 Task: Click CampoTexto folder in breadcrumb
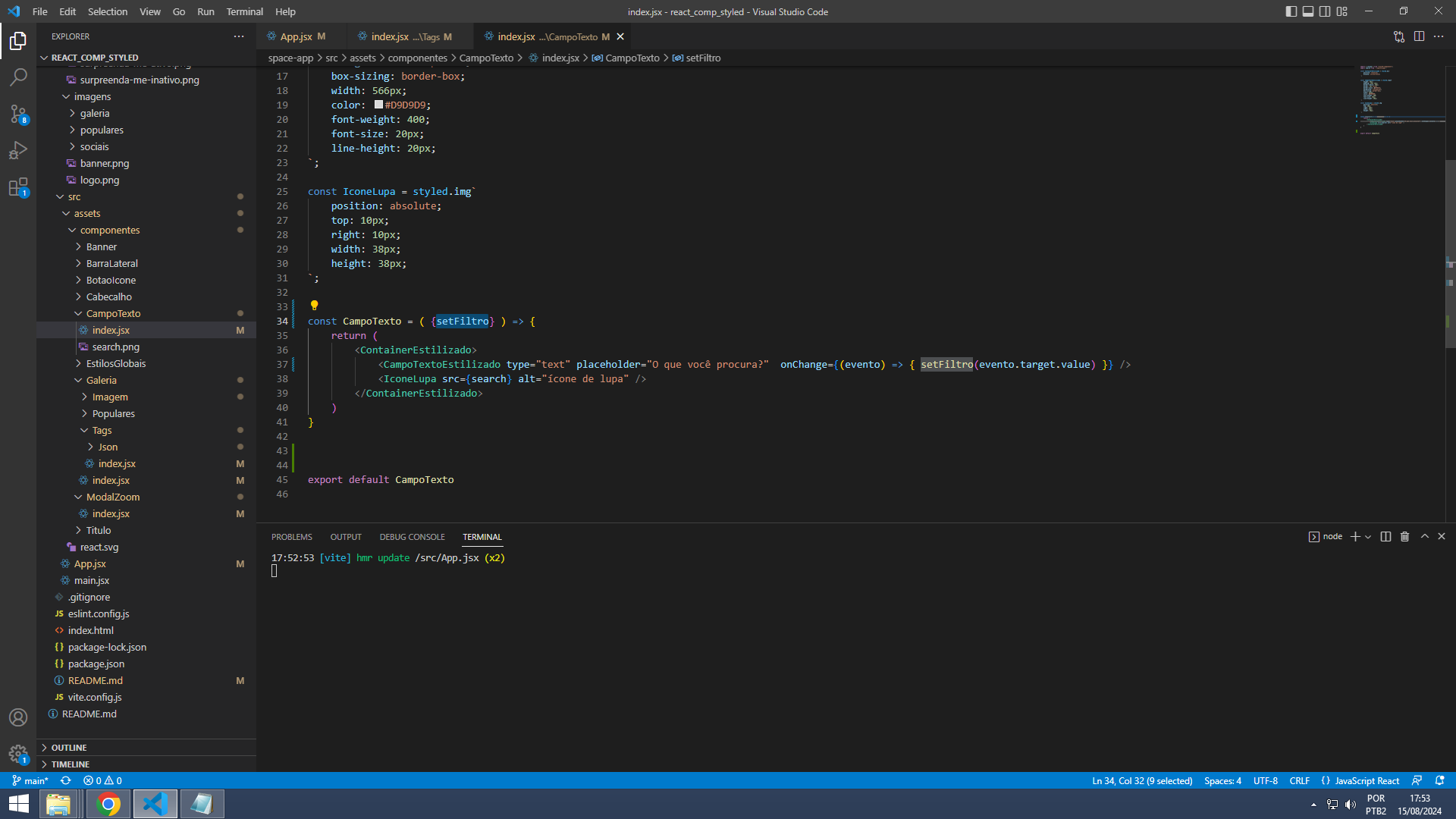coord(486,58)
